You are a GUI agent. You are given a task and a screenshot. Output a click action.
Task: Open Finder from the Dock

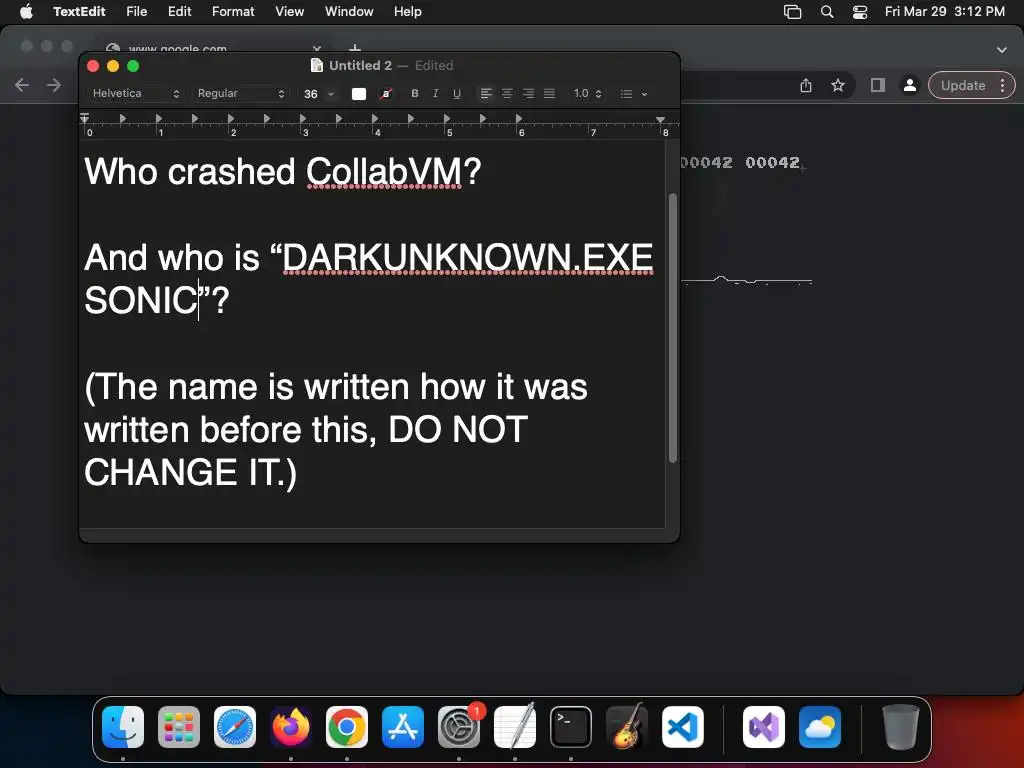(x=123, y=727)
